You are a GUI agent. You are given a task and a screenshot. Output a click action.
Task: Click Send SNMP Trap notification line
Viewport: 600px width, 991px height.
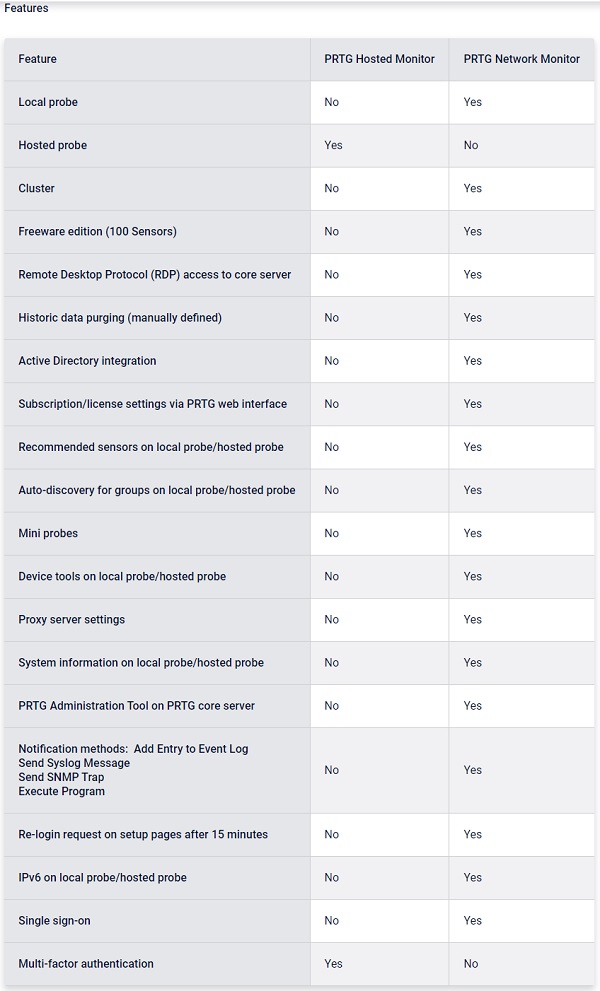click(x=61, y=777)
